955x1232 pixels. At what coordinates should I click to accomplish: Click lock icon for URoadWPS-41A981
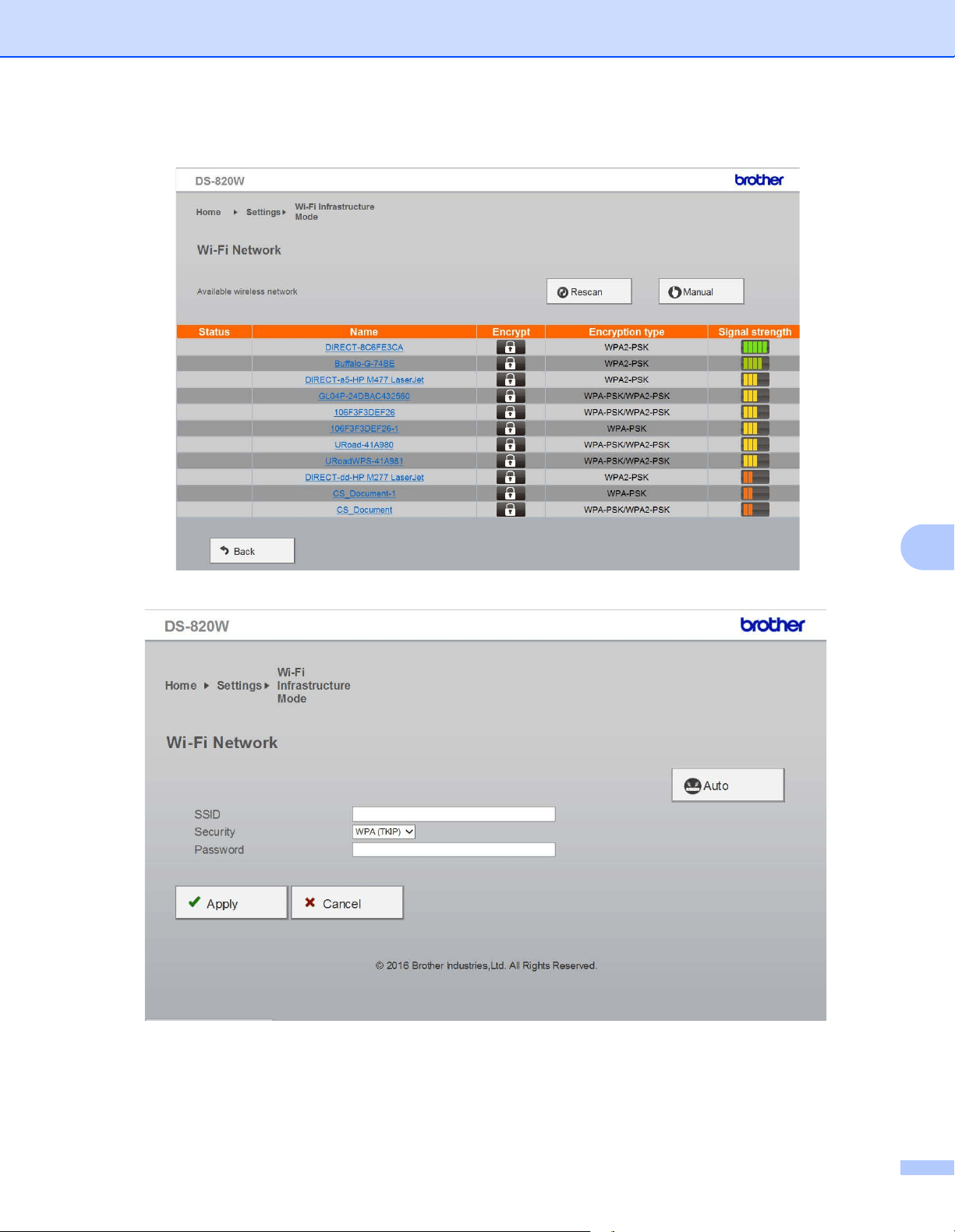pos(511,461)
